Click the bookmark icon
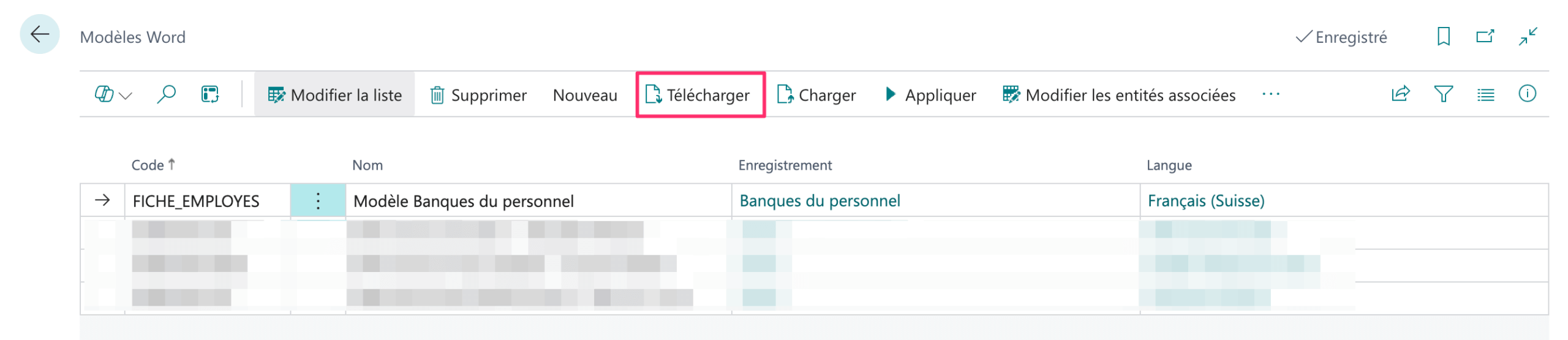 tap(1443, 37)
